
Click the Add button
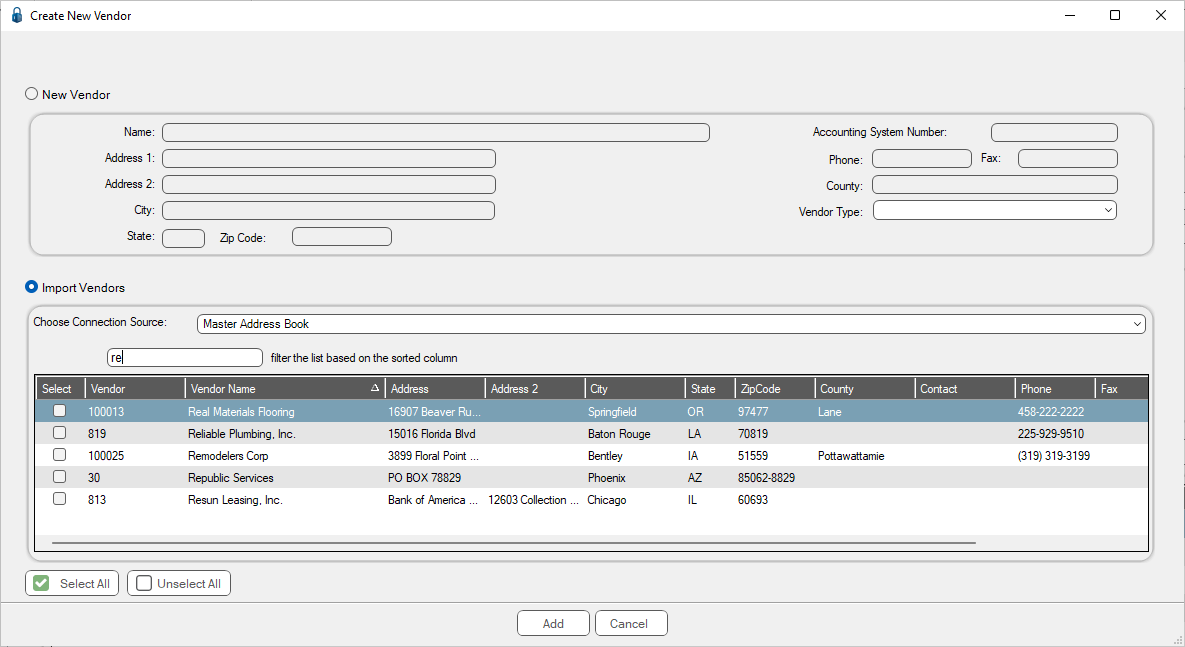[x=553, y=624]
